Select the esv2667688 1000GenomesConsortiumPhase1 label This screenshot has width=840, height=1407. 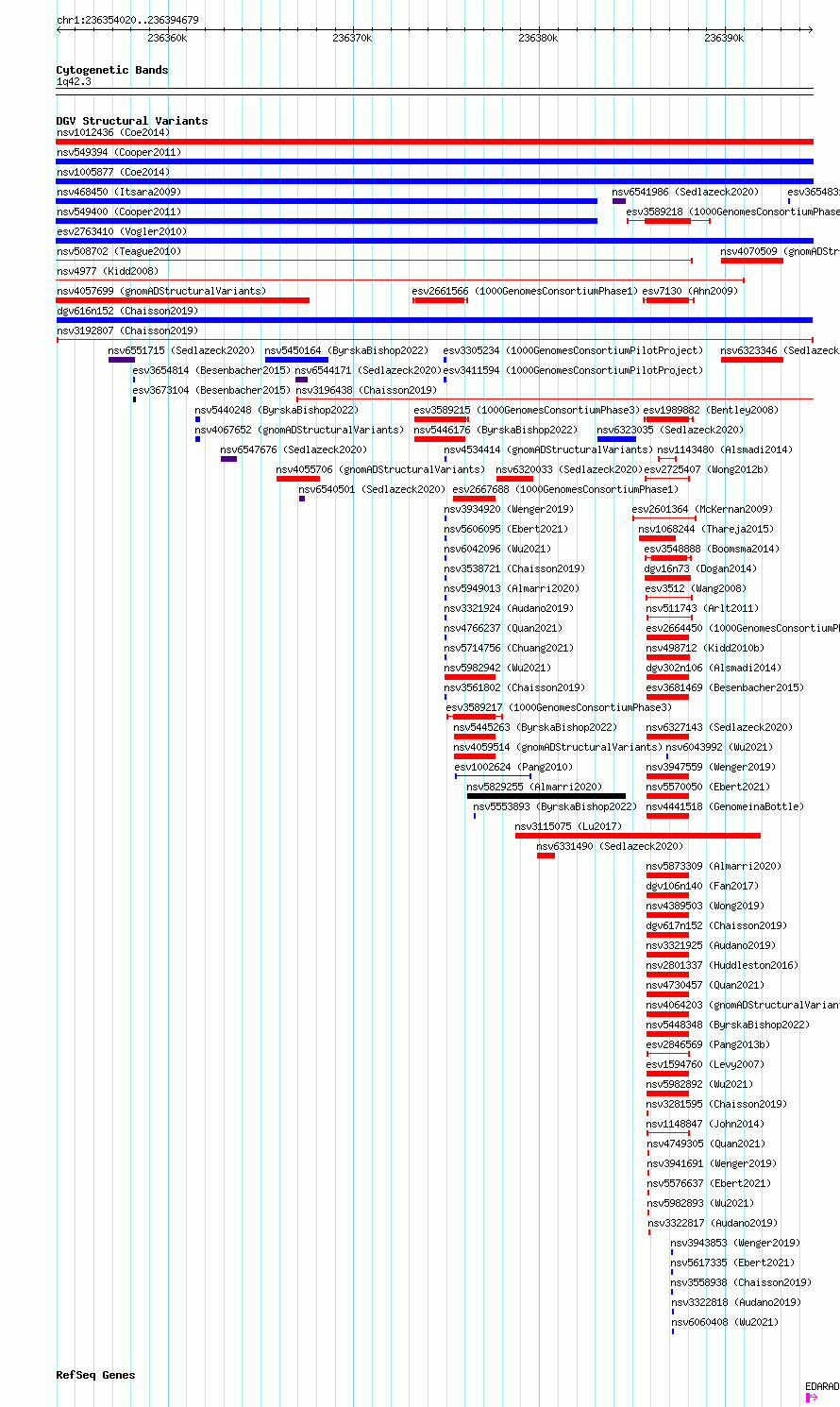(x=566, y=489)
